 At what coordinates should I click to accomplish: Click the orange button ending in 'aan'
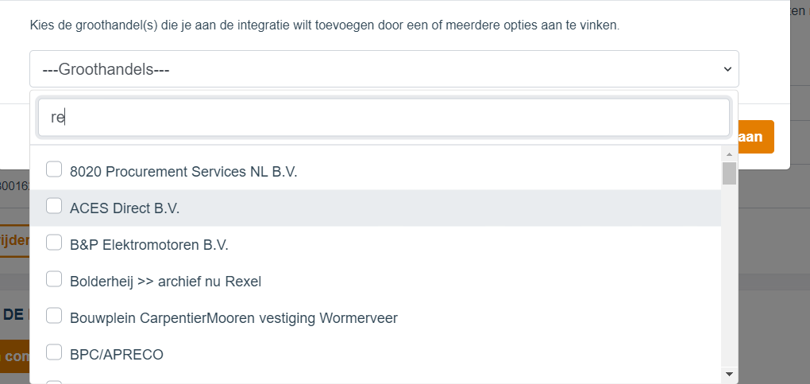pos(756,136)
